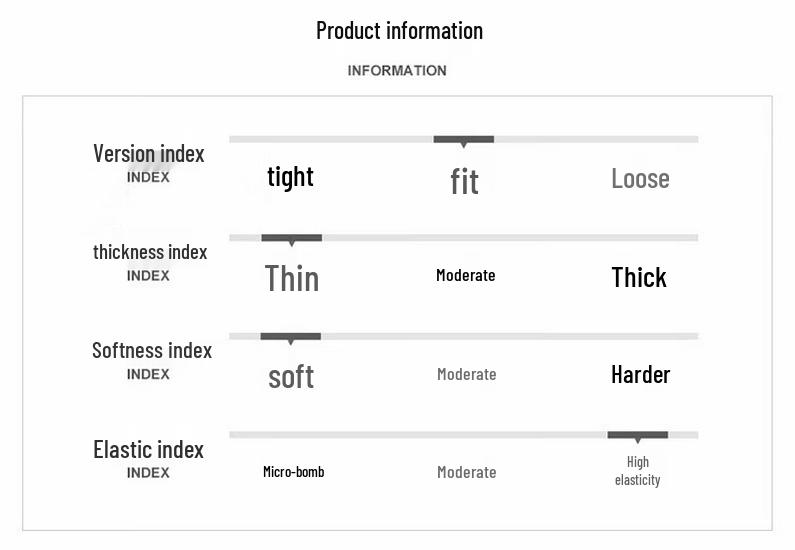The width and height of the screenshot is (795, 550).
Task: Pick the 'Harder' softness label
Action: (640, 374)
